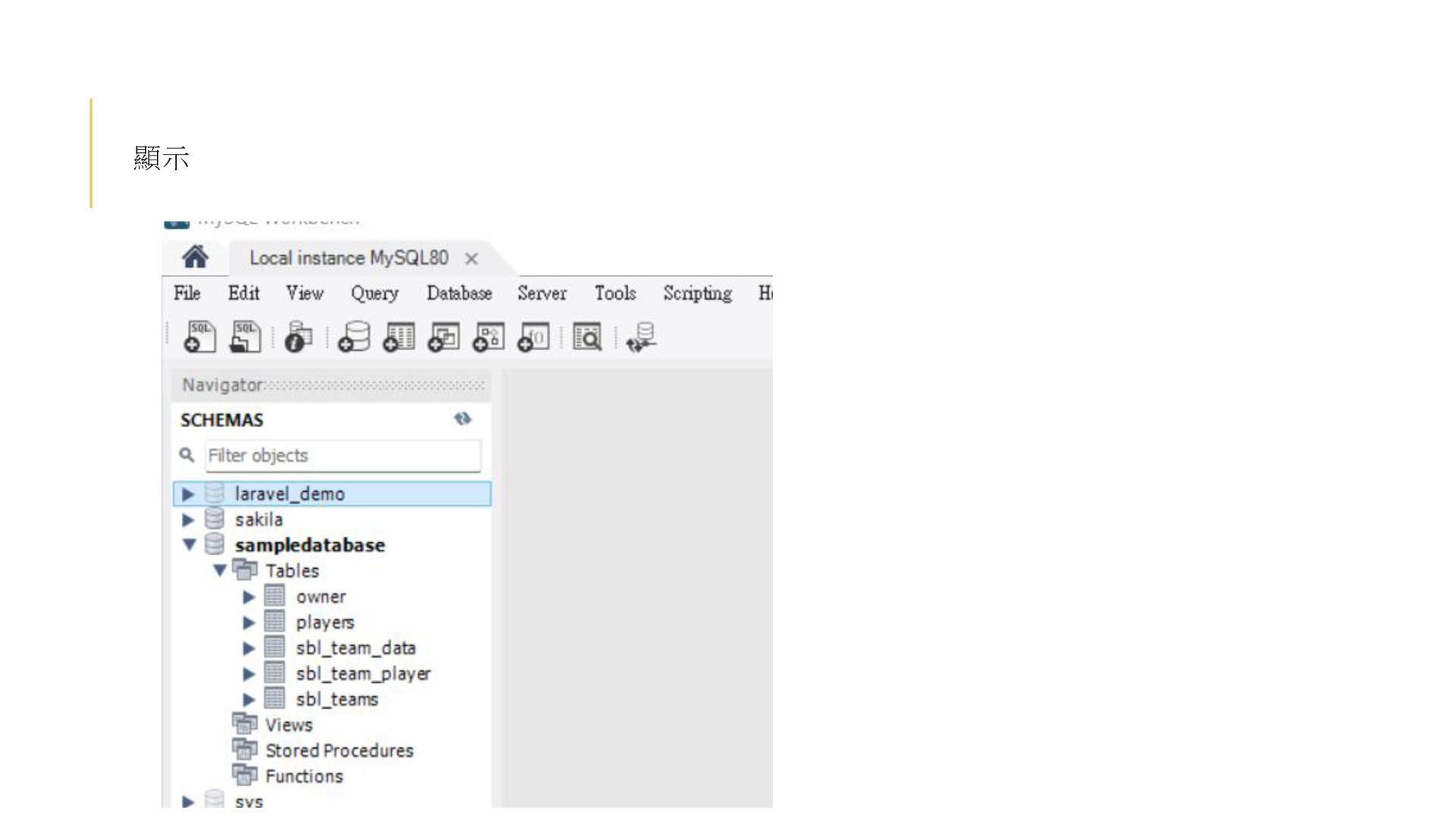
Task: Click the SCHEMAS section heading
Action: pos(222,420)
